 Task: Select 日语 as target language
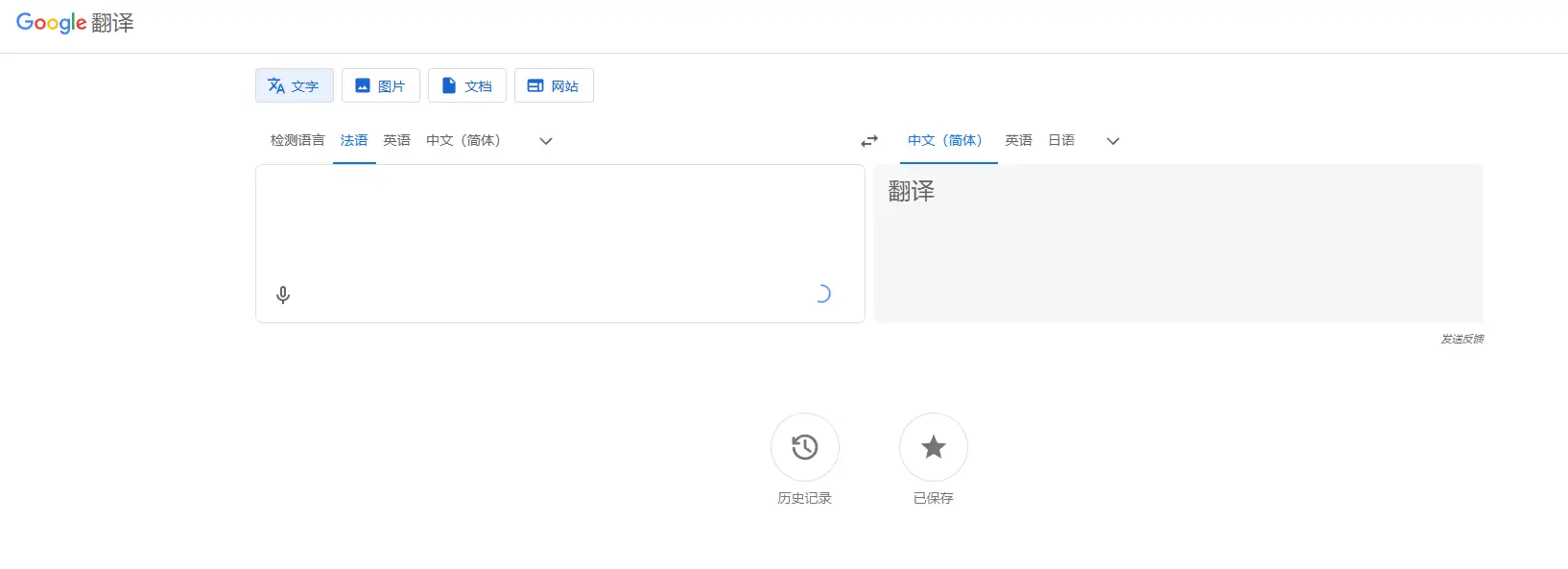coord(1061,140)
